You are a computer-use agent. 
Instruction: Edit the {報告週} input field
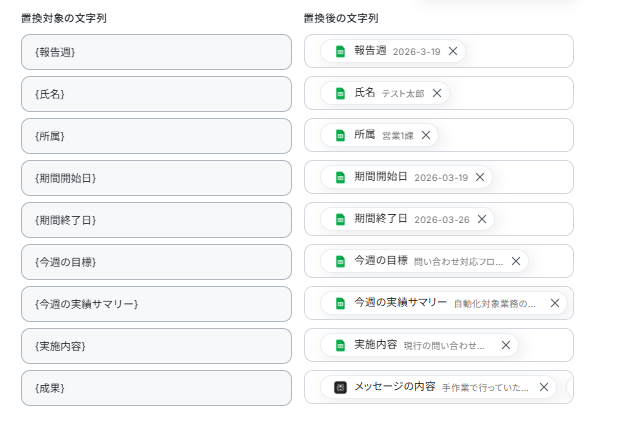[x=156, y=52]
